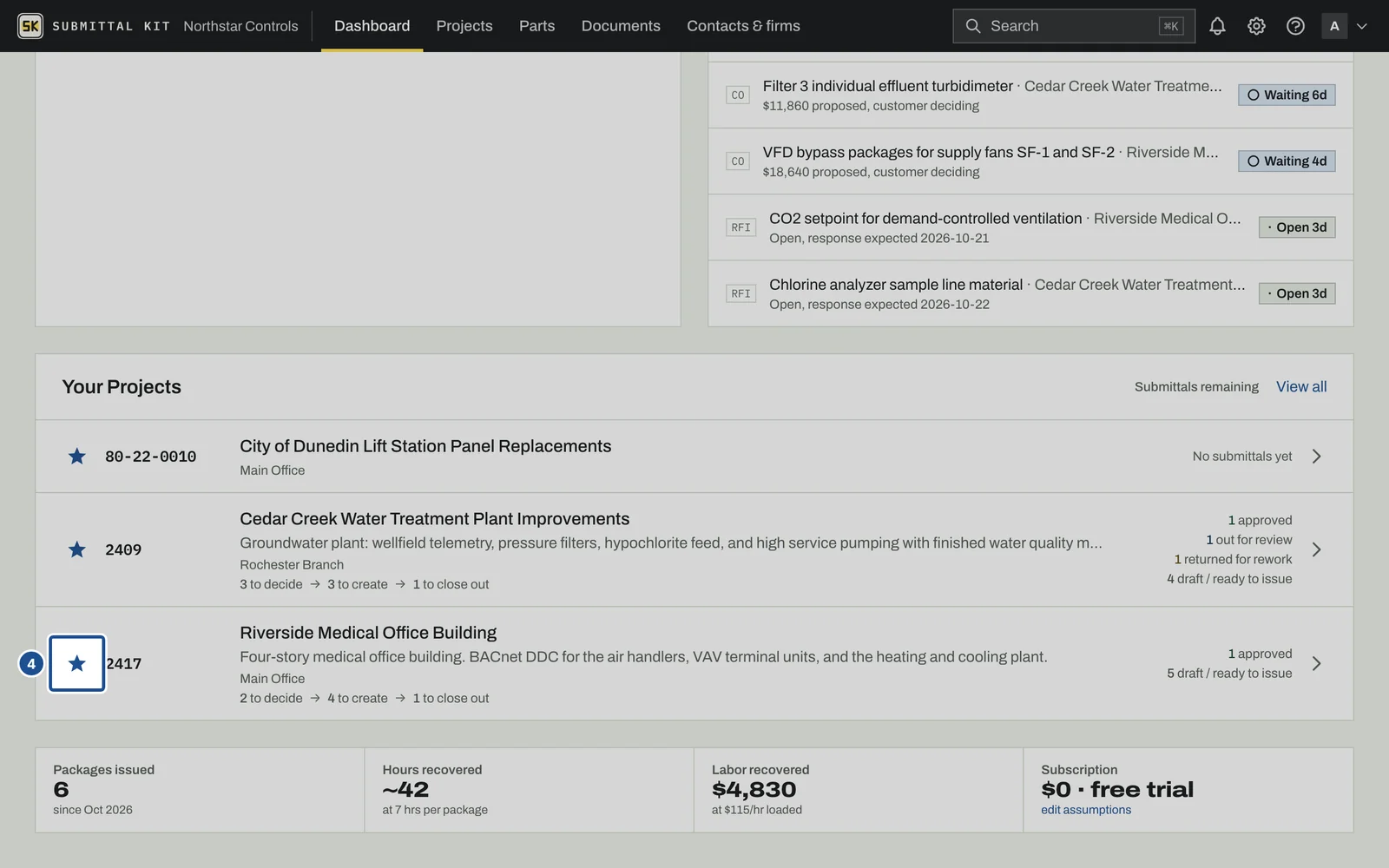Switch to the Dashboard tab

point(372,26)
